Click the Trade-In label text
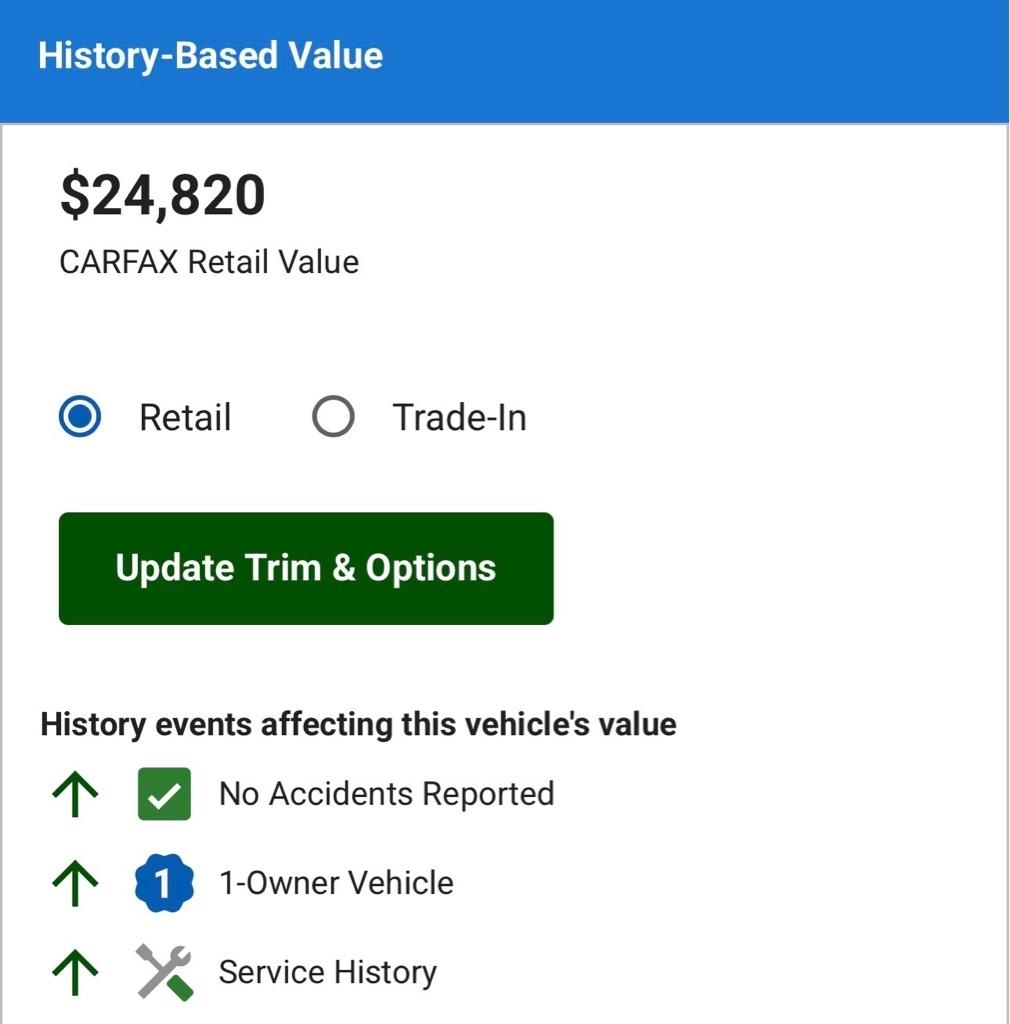The image size is (1010, 1024). [x=459, y=417]
